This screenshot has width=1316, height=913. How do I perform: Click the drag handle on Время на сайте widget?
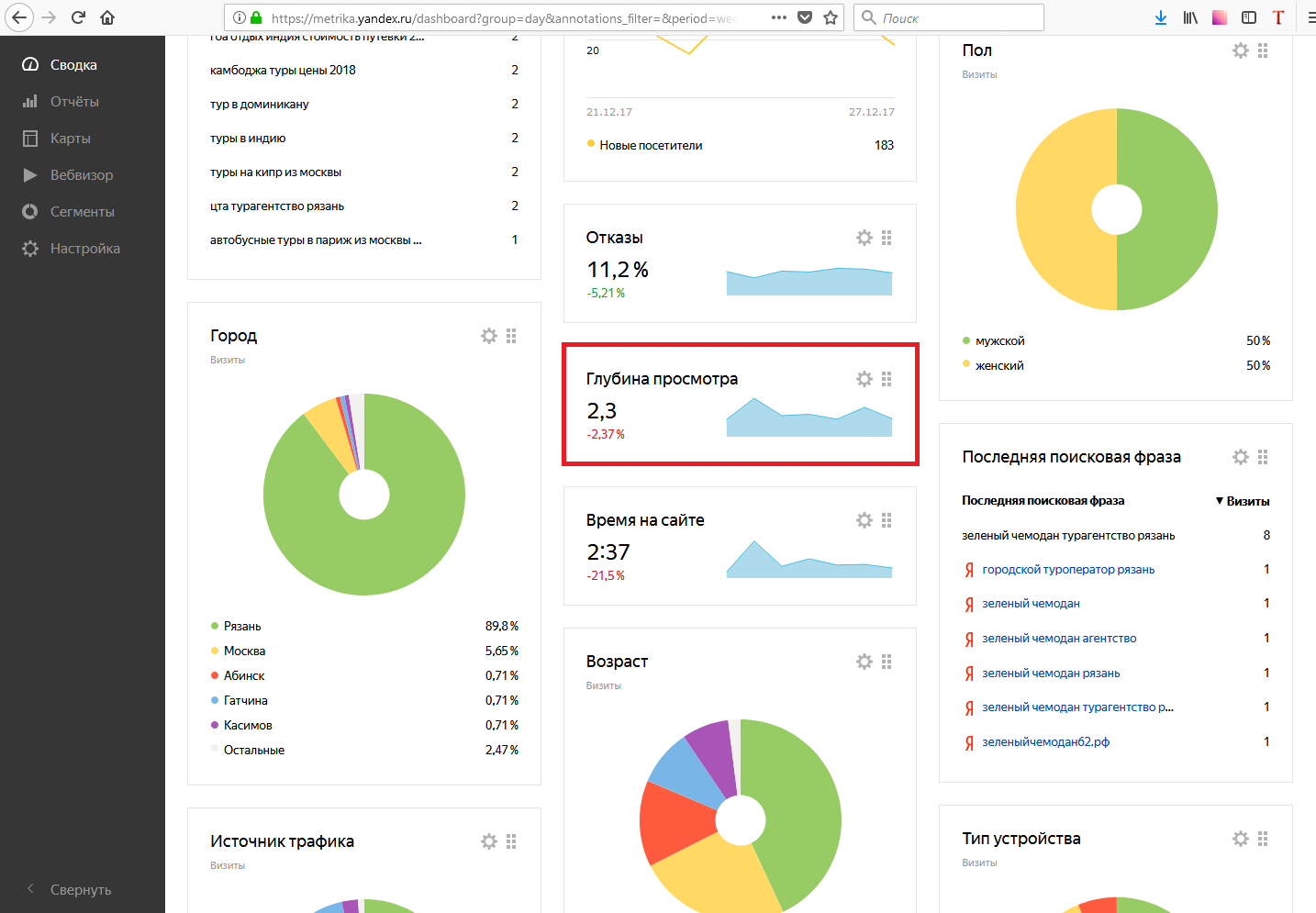click(x=887, y=520)
